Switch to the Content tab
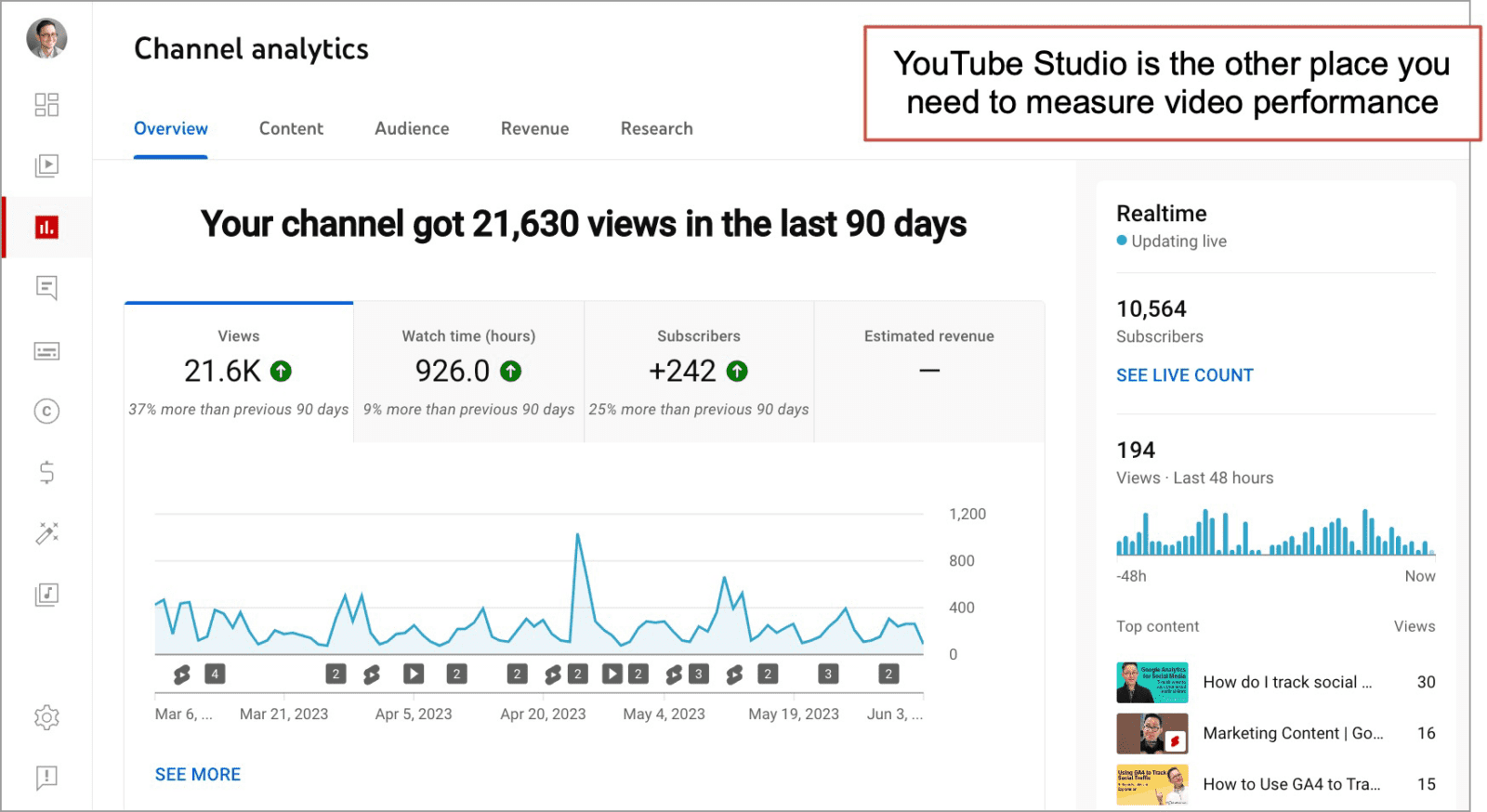This screenshot has width=1487, height=812. coord(291,128)
